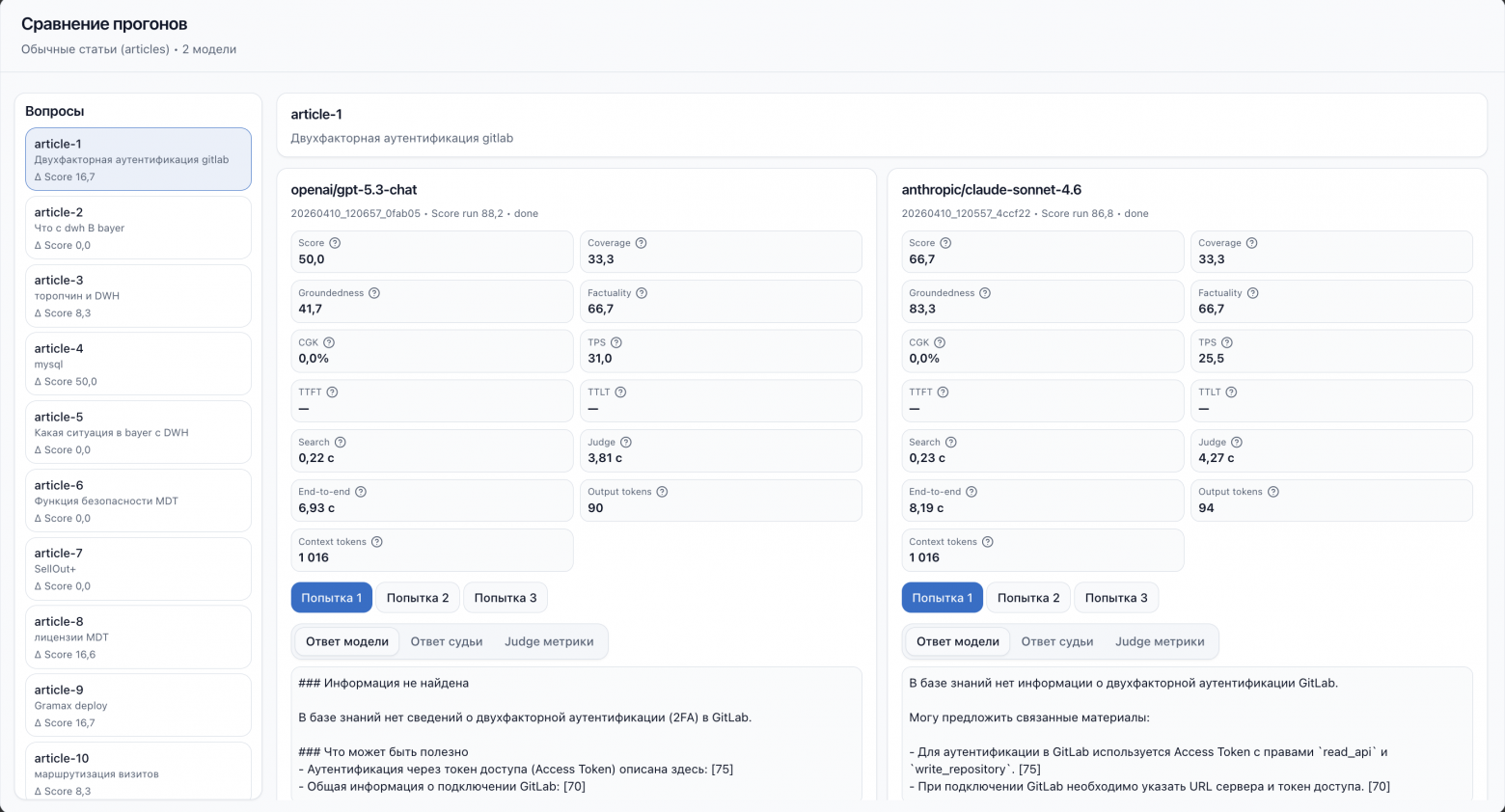The image size is (1505, 812).
Task: Click Factuality help icon in claude-sonnet-4.6 panel
Action: (x=1252, y=293)
